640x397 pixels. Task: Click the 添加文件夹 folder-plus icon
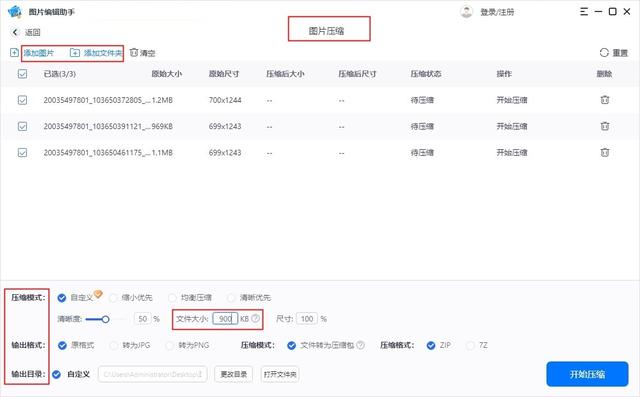click(75, 53)
